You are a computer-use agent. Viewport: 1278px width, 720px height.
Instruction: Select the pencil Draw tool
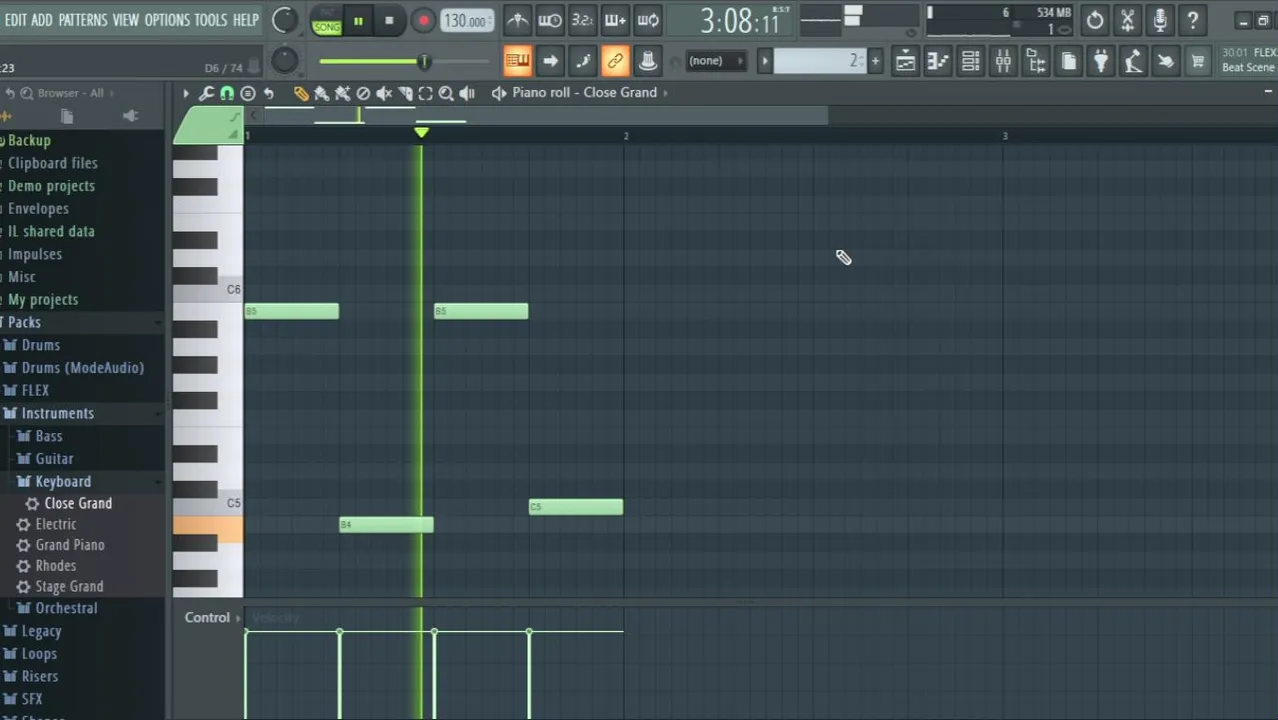(301, 93)
